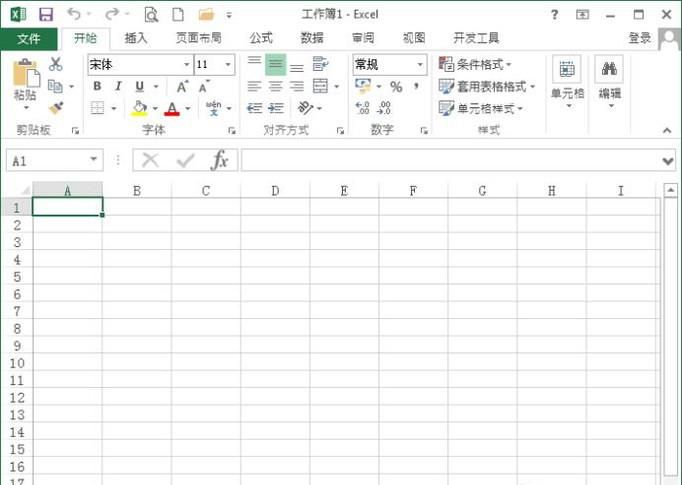The width and height of the screenshot is (682, 485).
Task: Toggle merge and center cells
Action: (321, 86)
